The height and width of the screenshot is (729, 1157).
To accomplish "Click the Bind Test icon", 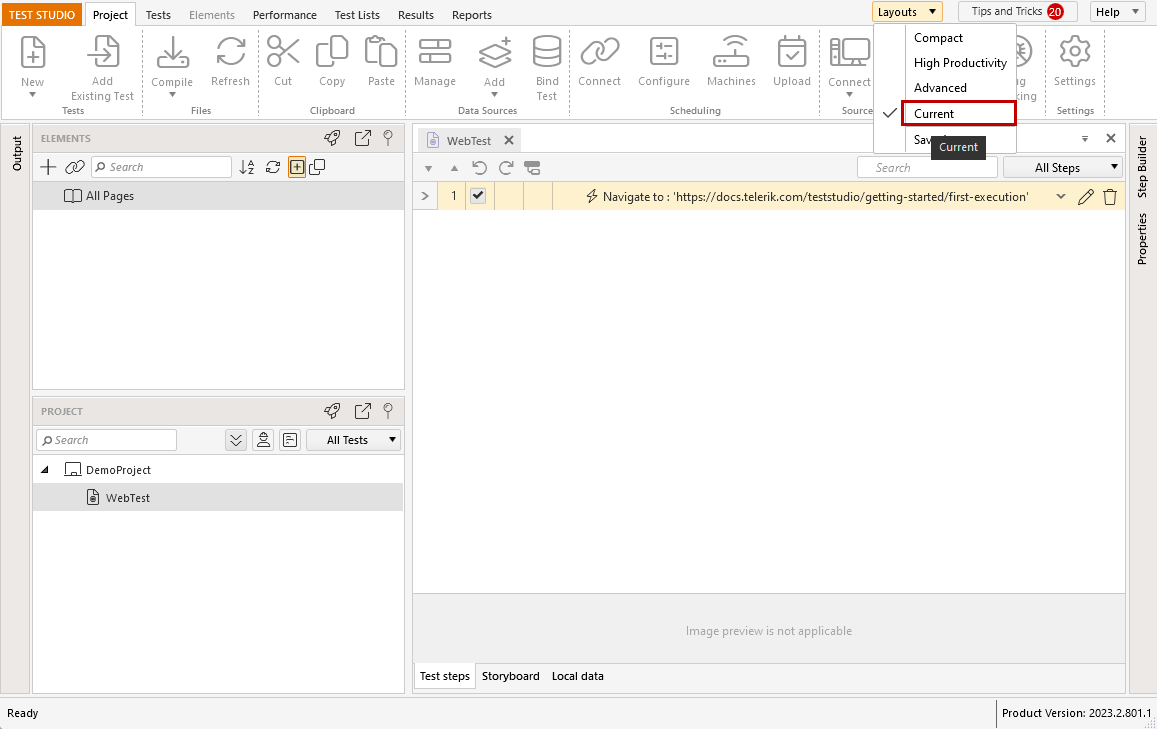I will pyautogui.click(x=547, y=52).
